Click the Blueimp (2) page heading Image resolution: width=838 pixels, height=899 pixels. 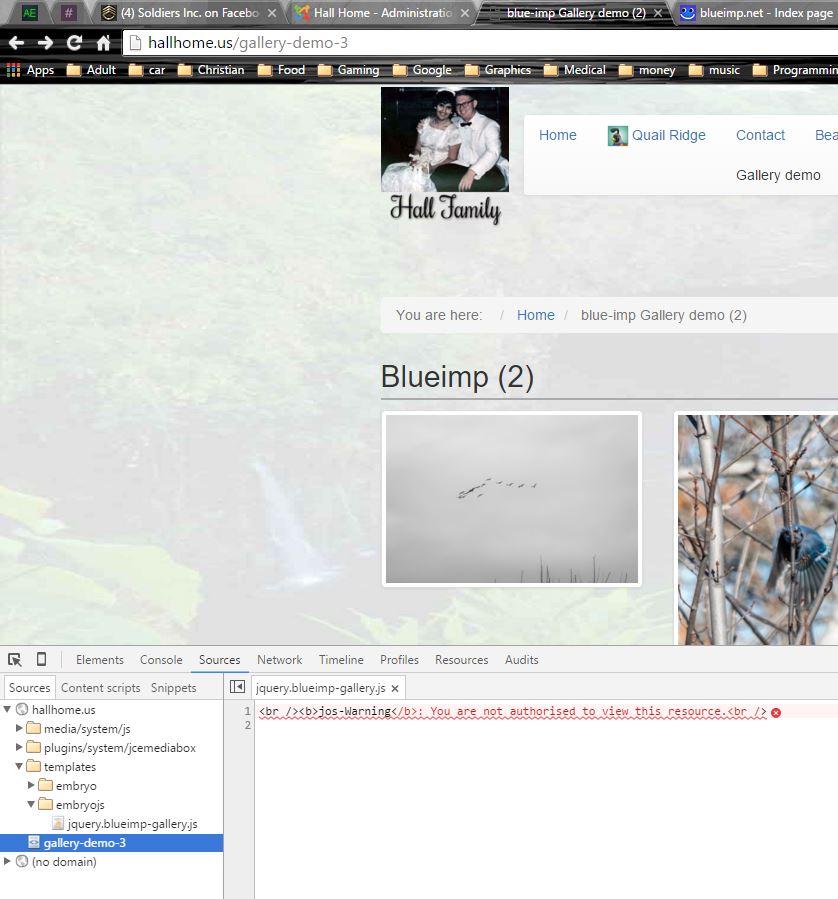click(457, 377)
